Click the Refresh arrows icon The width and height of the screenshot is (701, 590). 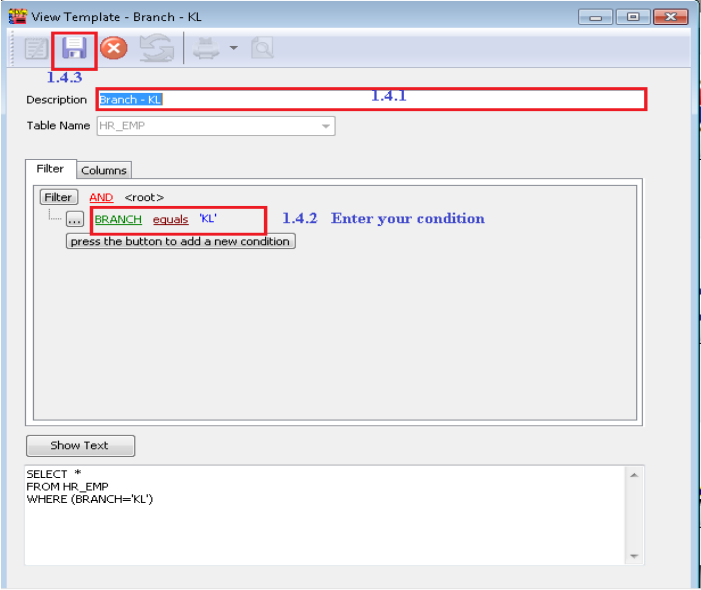[x=156, y=48]
